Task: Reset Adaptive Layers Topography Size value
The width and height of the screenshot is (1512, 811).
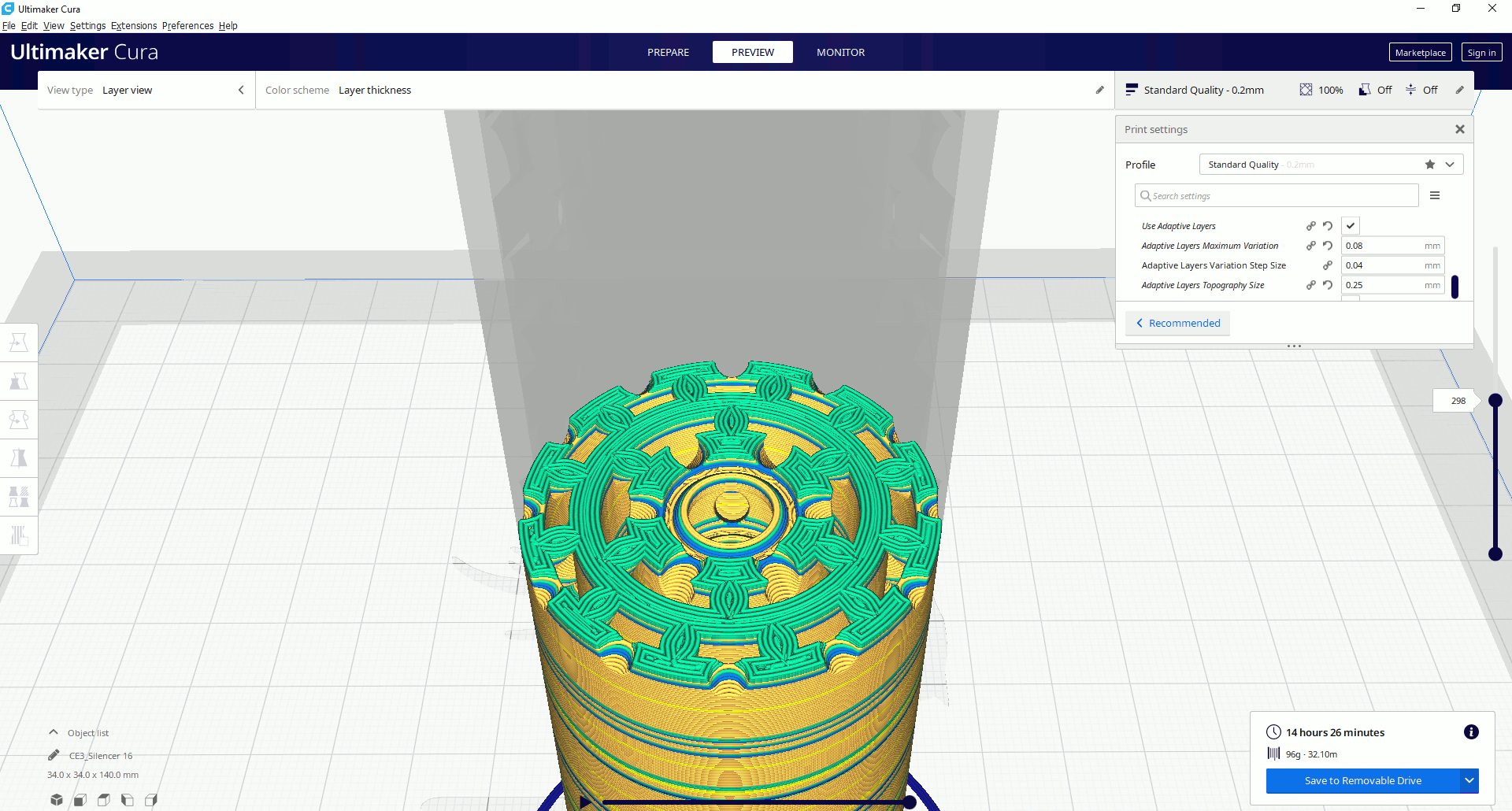Action: (1328, 285)
